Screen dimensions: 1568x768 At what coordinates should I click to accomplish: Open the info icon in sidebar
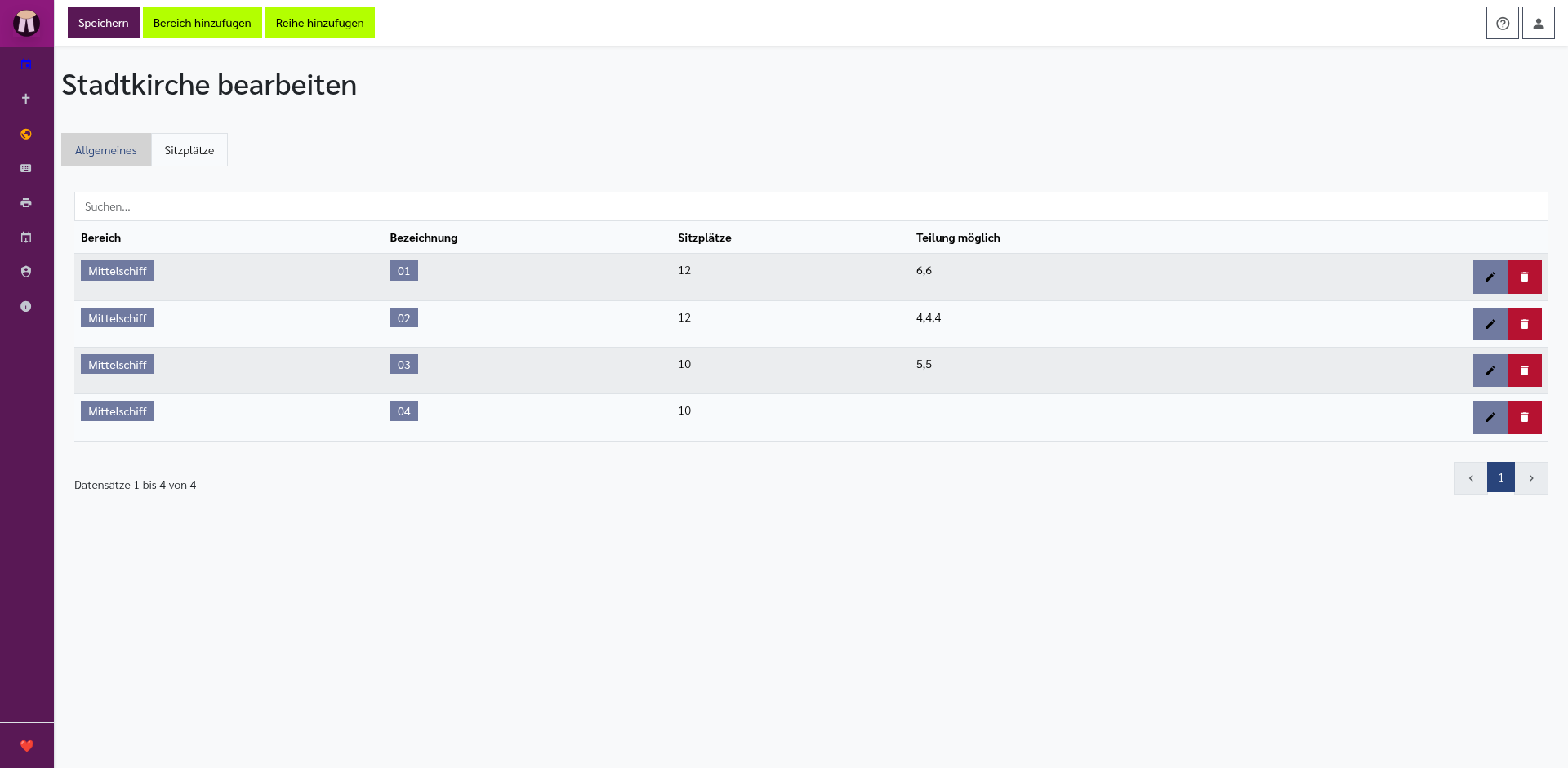coord(26,306)
